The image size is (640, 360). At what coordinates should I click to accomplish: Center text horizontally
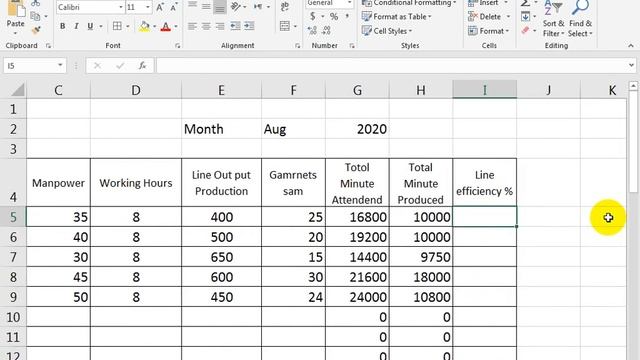click(x=206, y=27)
